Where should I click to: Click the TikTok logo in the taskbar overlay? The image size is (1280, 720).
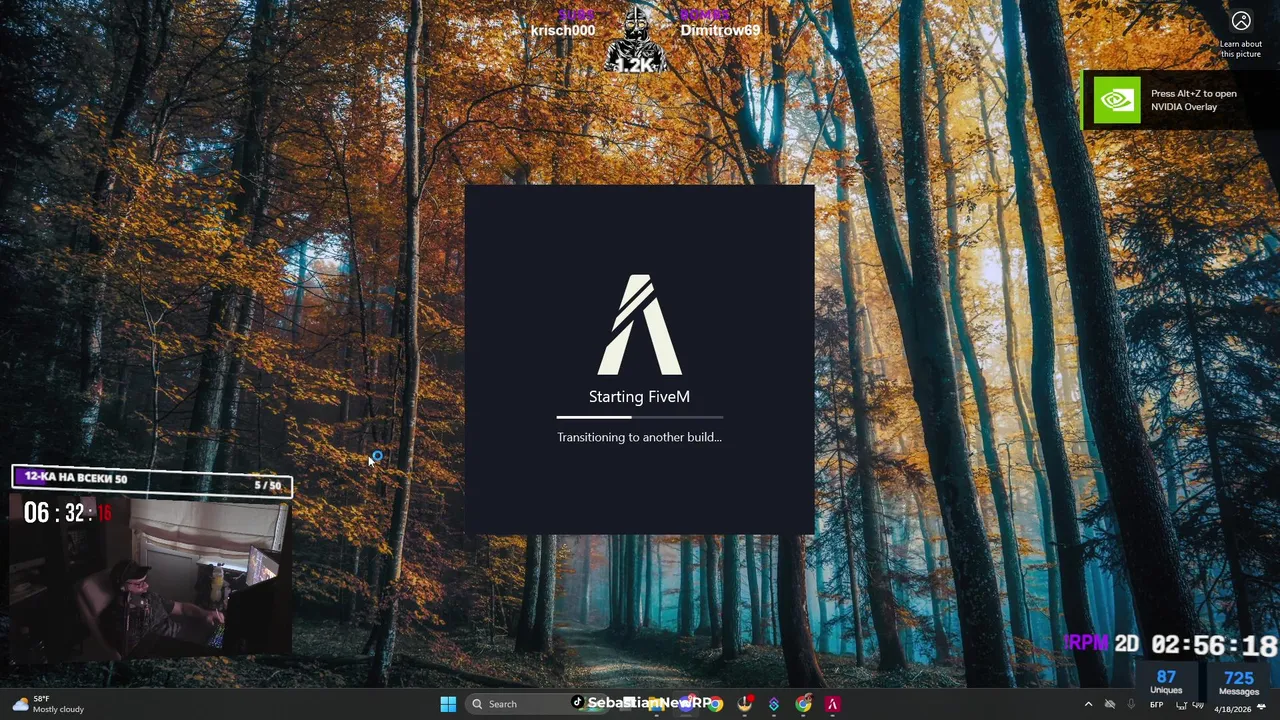(577, 702)
